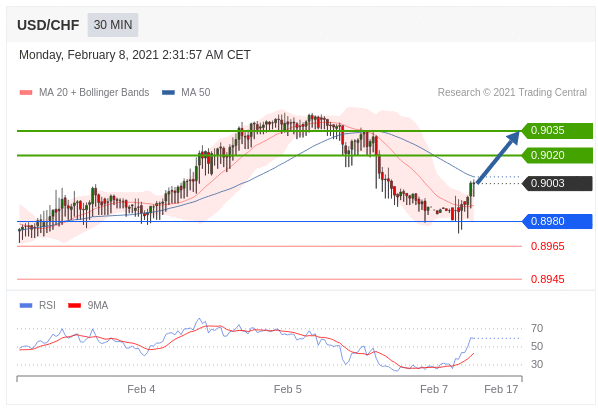Click the Research © 2021 Trading Central credit
Screen dimensions: 598x408
512,92
